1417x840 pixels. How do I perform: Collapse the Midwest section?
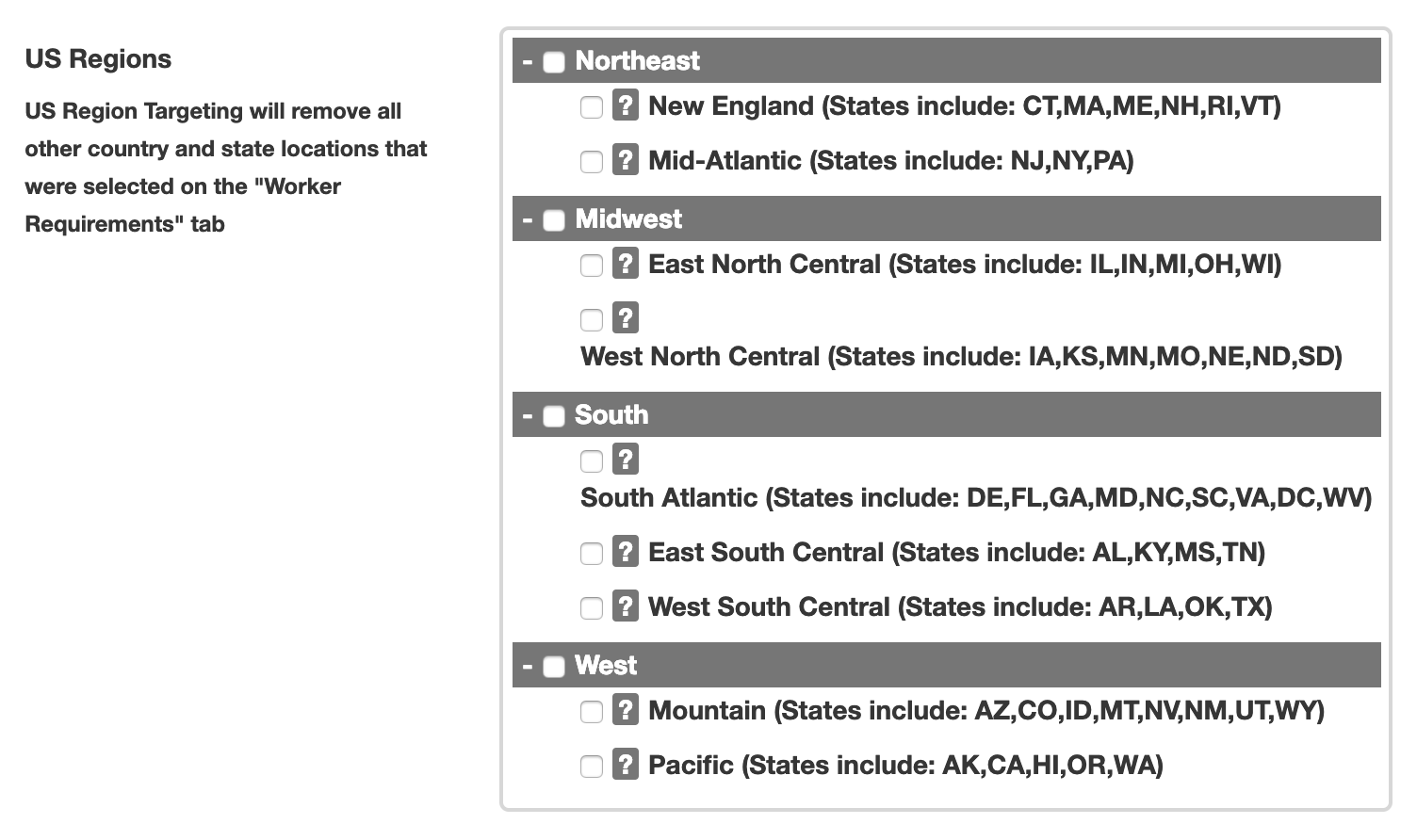[x=528, y=219]
